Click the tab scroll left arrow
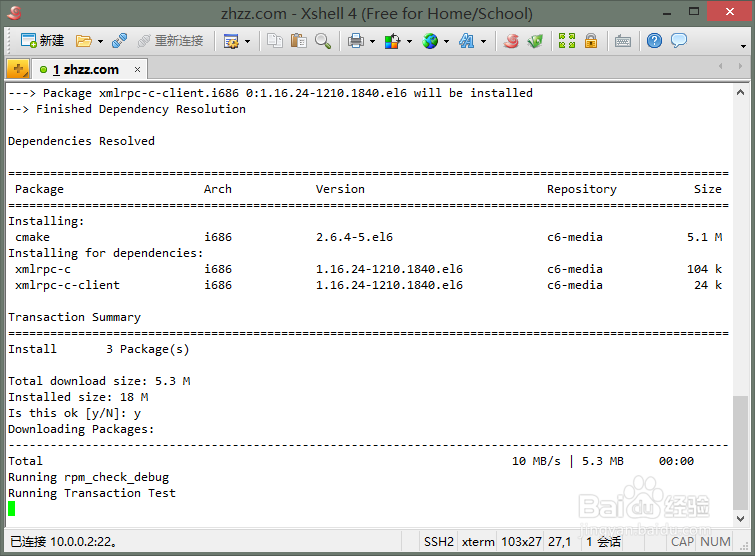 [721, 66]
